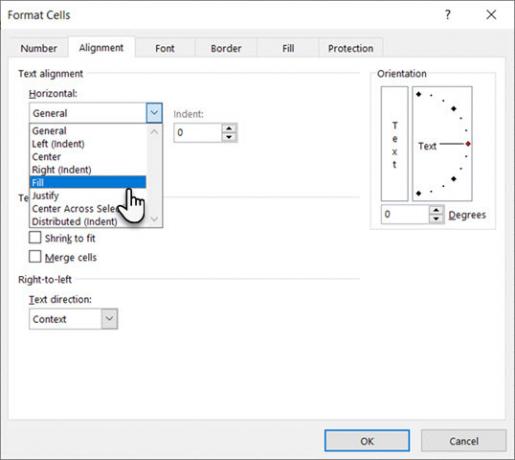Screen dimensions: 515x460
Task: Click the Help question mark icon
Action: (448, 15)
